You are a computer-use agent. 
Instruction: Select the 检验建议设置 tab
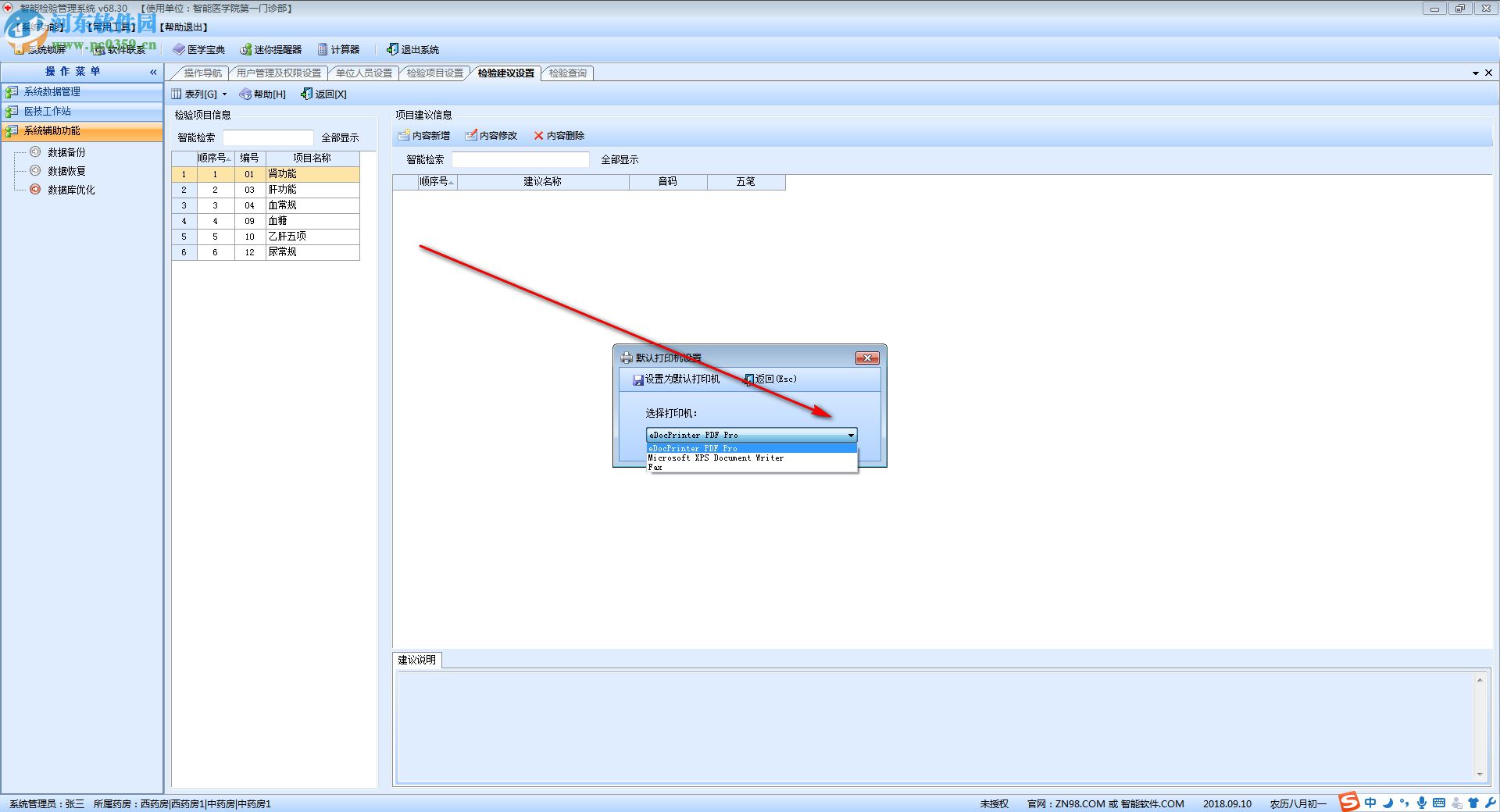point(506,73)
